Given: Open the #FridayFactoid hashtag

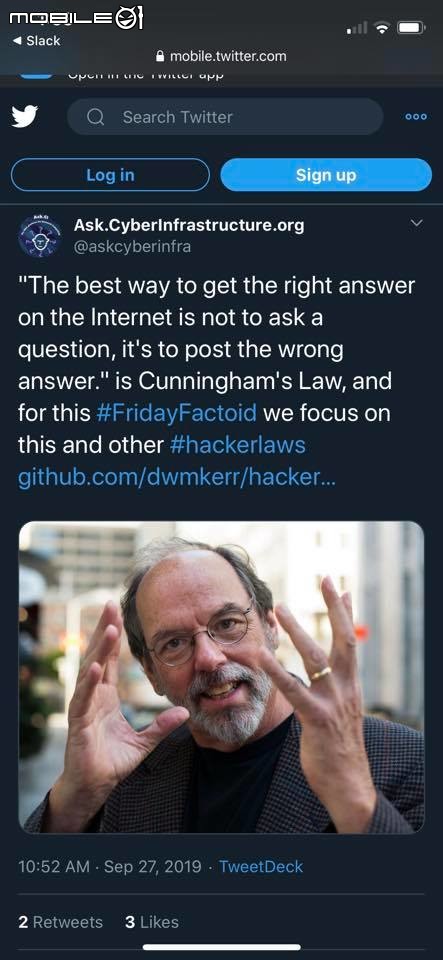Looking at the screenshot, I should 176,413.
